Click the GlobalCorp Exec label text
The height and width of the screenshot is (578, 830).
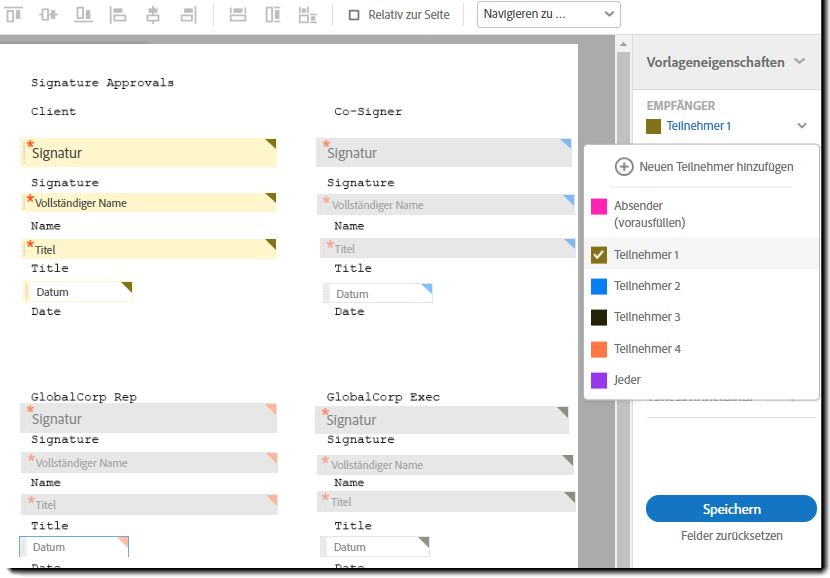383,397
